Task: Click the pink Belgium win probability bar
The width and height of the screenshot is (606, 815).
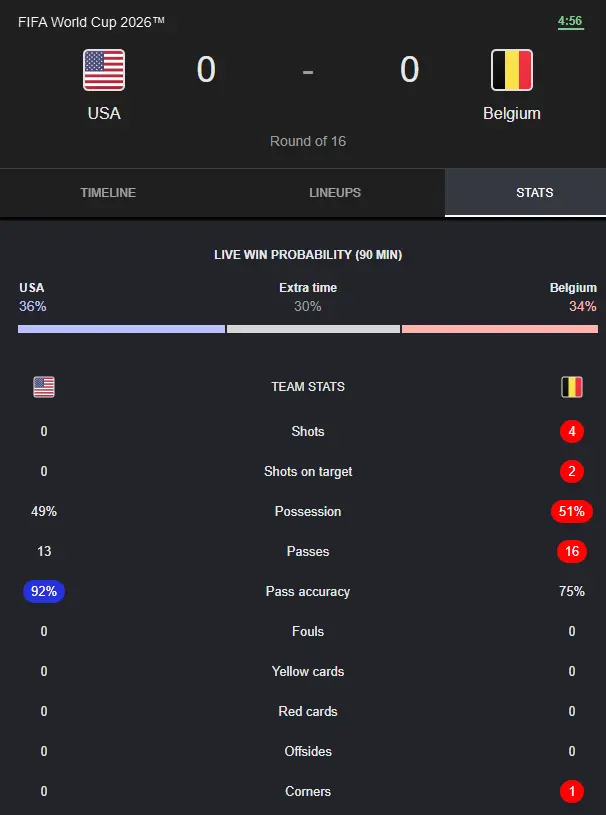Action: (500, 329)
